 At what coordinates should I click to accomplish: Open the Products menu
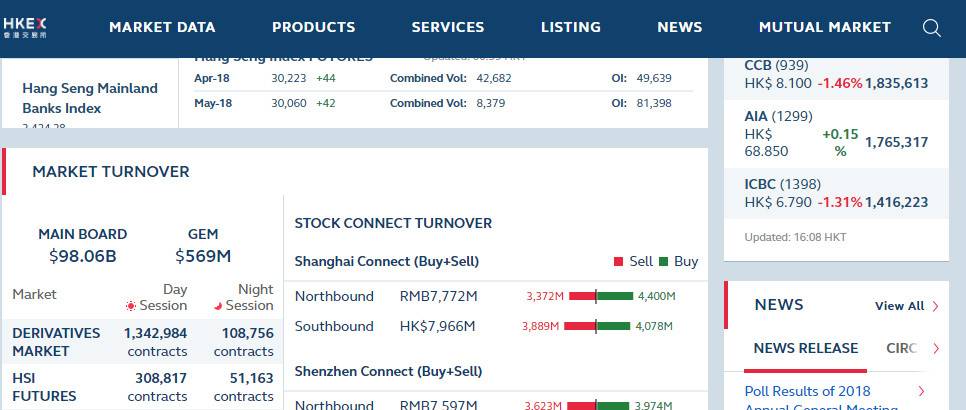coord(313,27)
